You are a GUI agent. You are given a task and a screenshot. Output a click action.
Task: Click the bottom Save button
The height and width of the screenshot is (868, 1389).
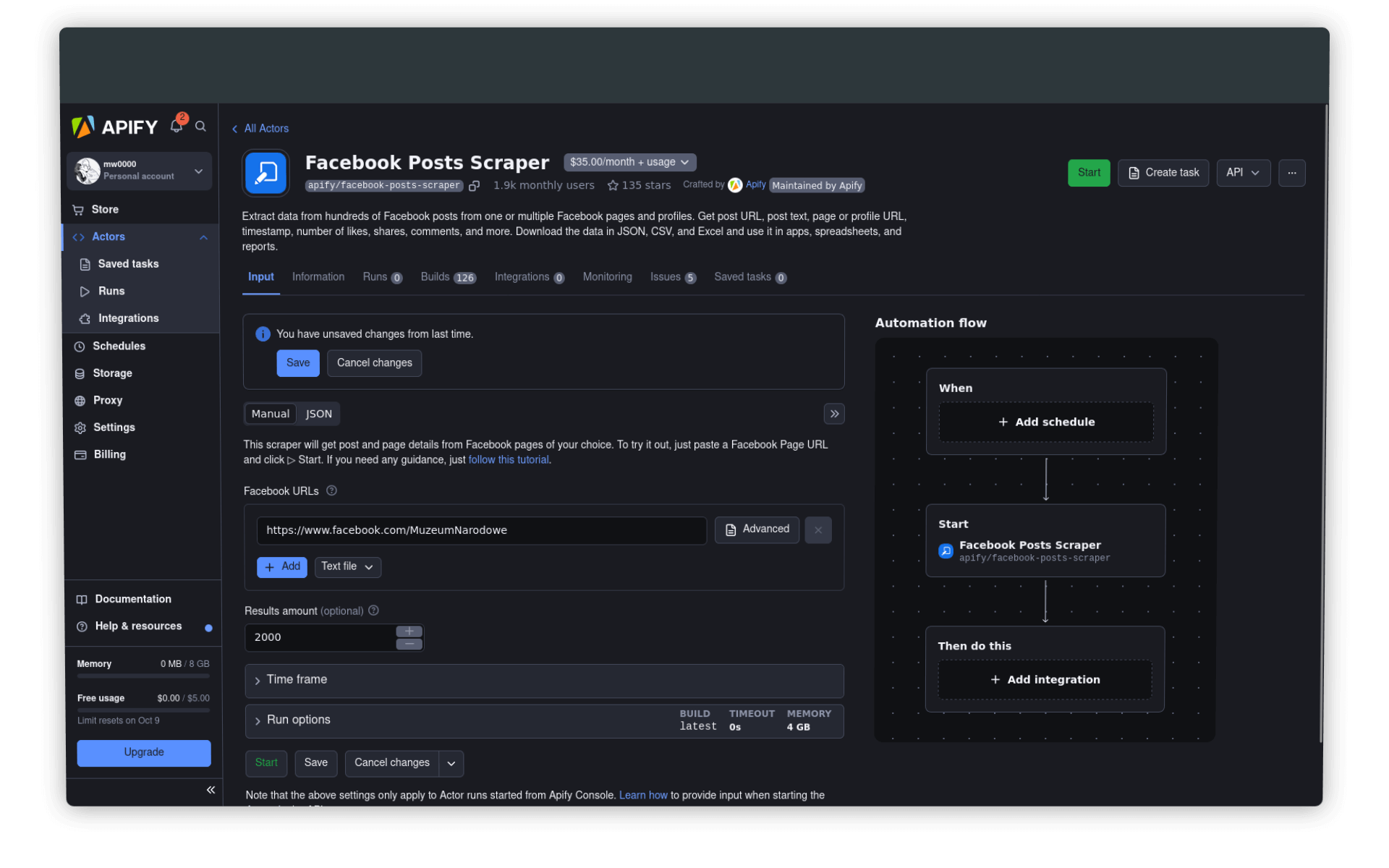(316, 763)
